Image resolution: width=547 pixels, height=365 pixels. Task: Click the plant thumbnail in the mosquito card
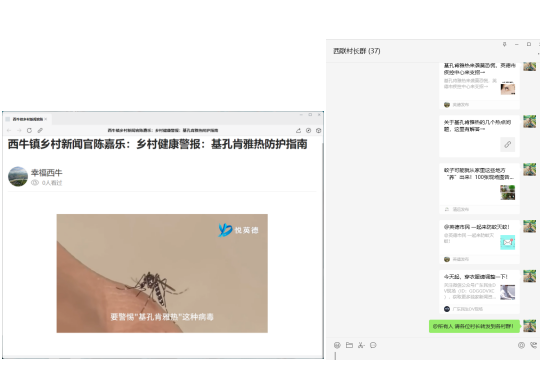(x=508, y=192)
